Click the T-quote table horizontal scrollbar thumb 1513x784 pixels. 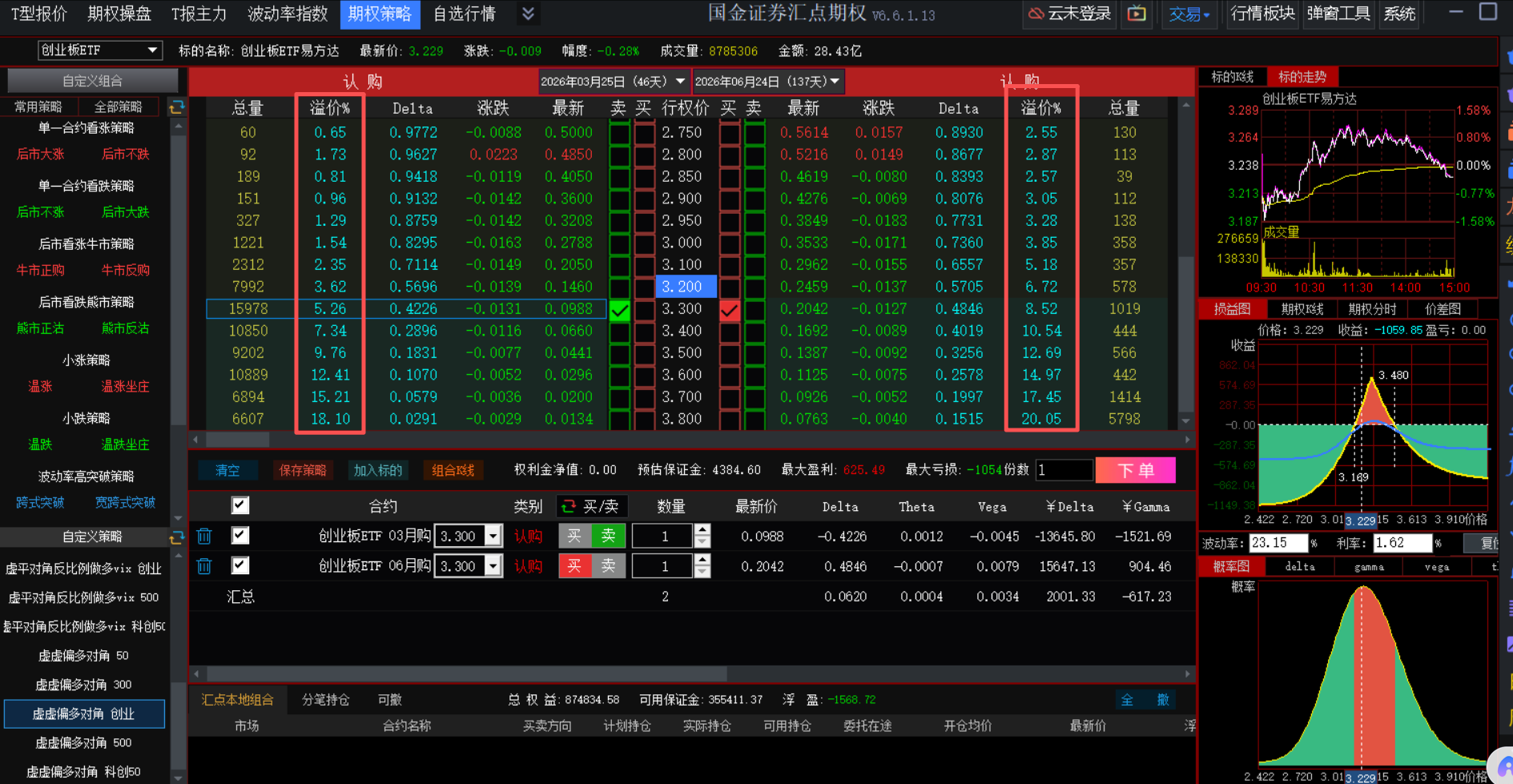pyautogui.click(x=238, y=440)
